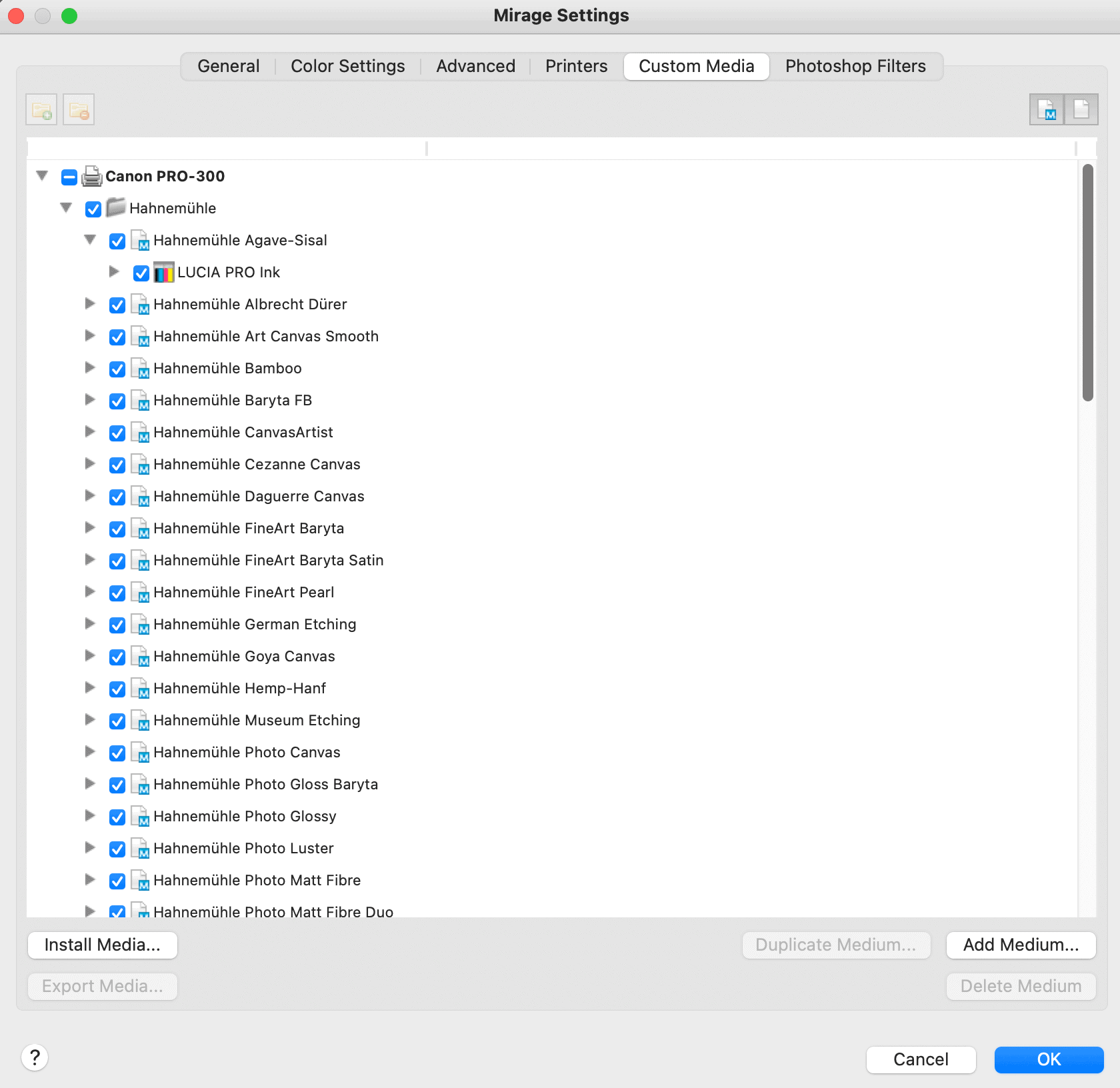Click the media icon beside Hahnemühle Museum Etching
The height and width of the screenshot is (1088, 1120).
tap(140, 720)
